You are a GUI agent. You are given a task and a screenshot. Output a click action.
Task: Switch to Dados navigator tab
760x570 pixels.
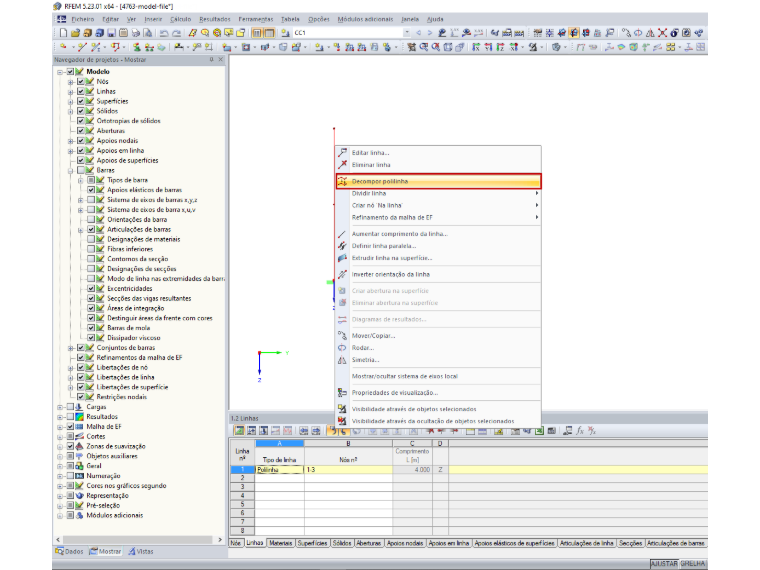69,551
